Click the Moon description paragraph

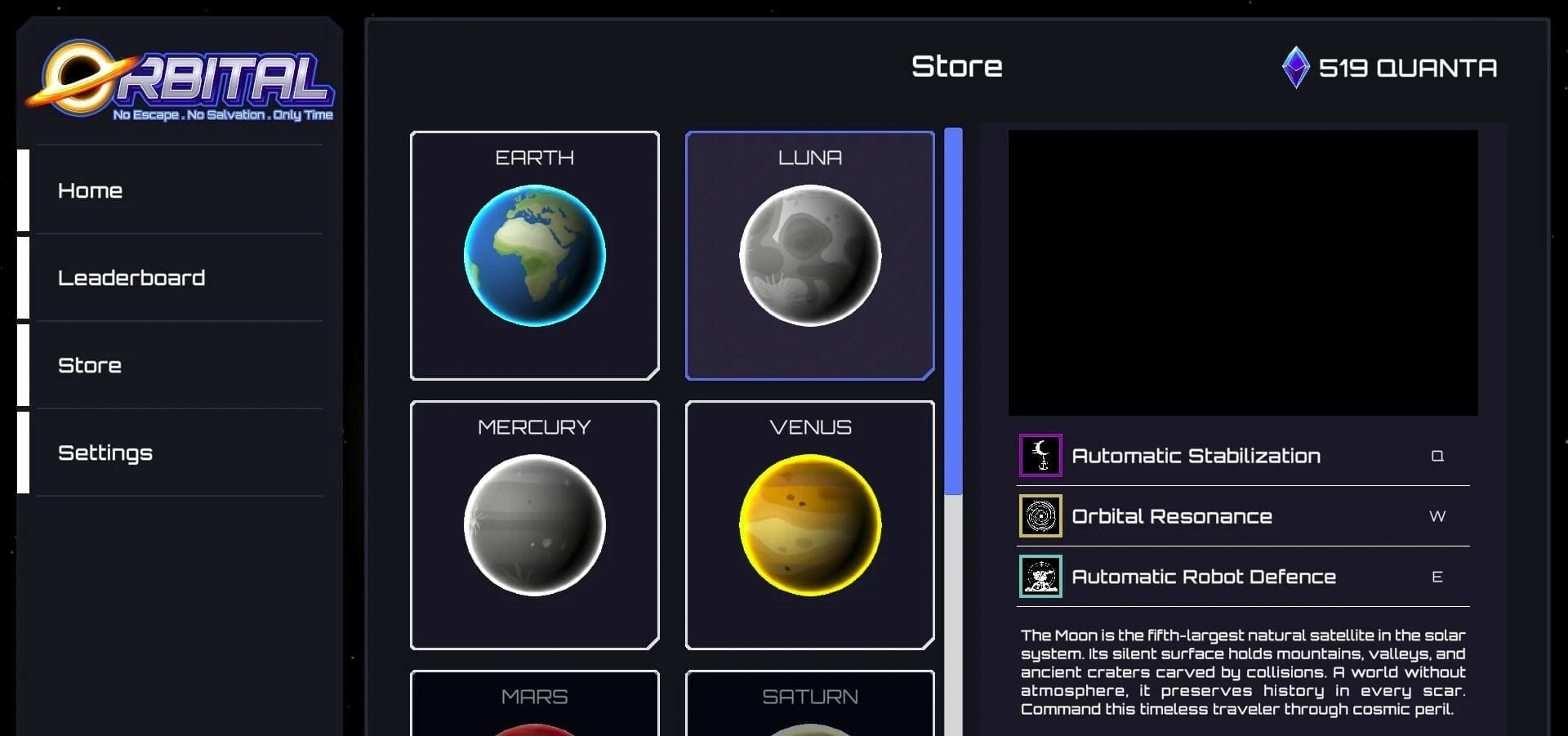(x=1243, y=672)
